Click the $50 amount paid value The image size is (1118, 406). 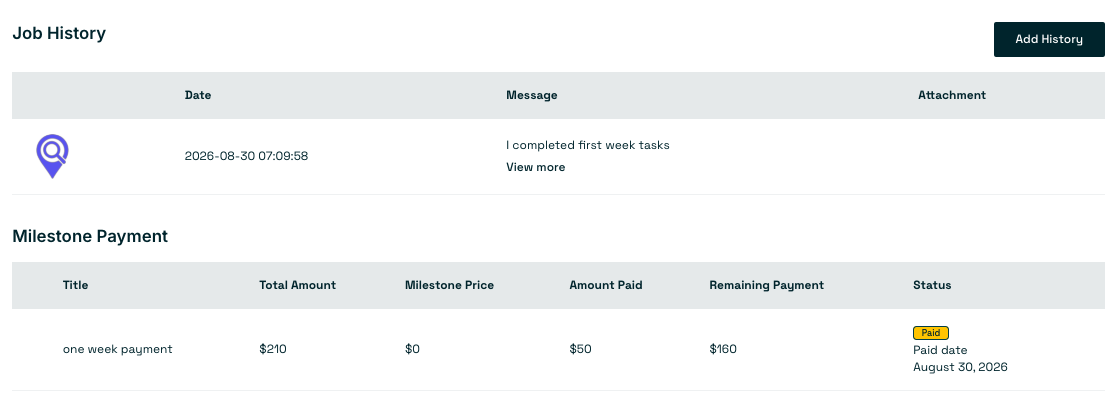click(580, 350)
